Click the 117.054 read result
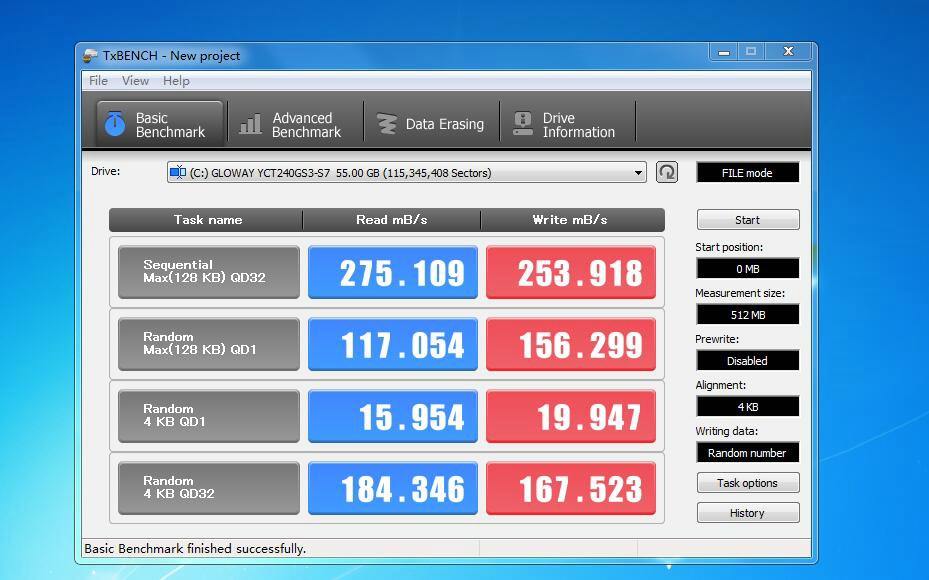 point(393,344)
